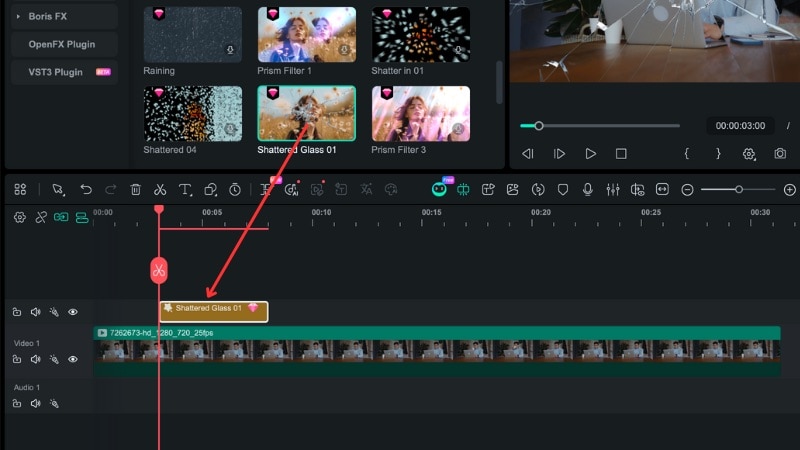Screen dimensions: 800x450
Task: Select the Shattered 04 effect thumbnail
Action: pyautogui.click(x=193, y=114)
